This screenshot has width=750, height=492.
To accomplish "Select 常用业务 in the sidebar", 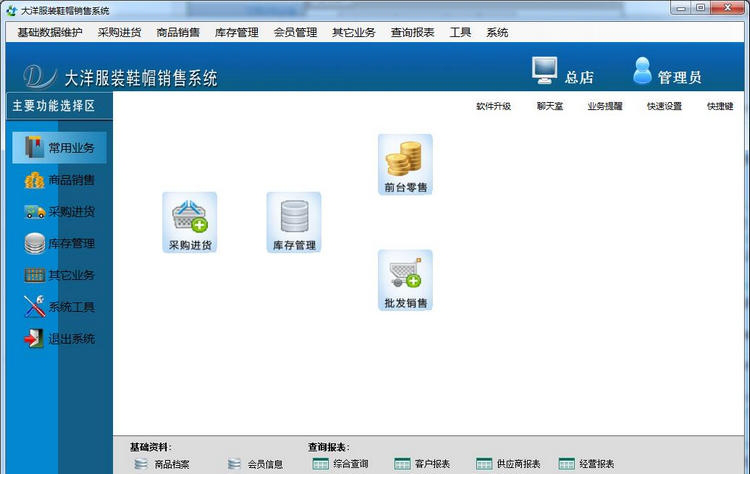I will [59, 148].
